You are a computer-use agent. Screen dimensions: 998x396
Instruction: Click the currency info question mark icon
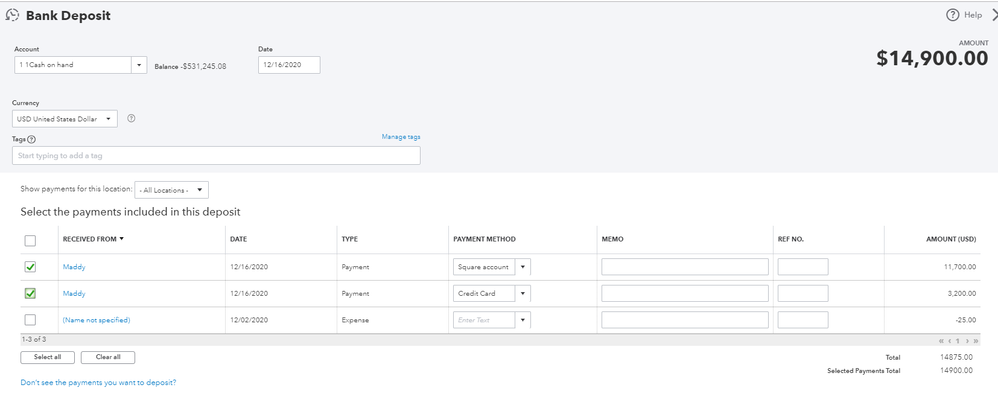coord(131,118)
